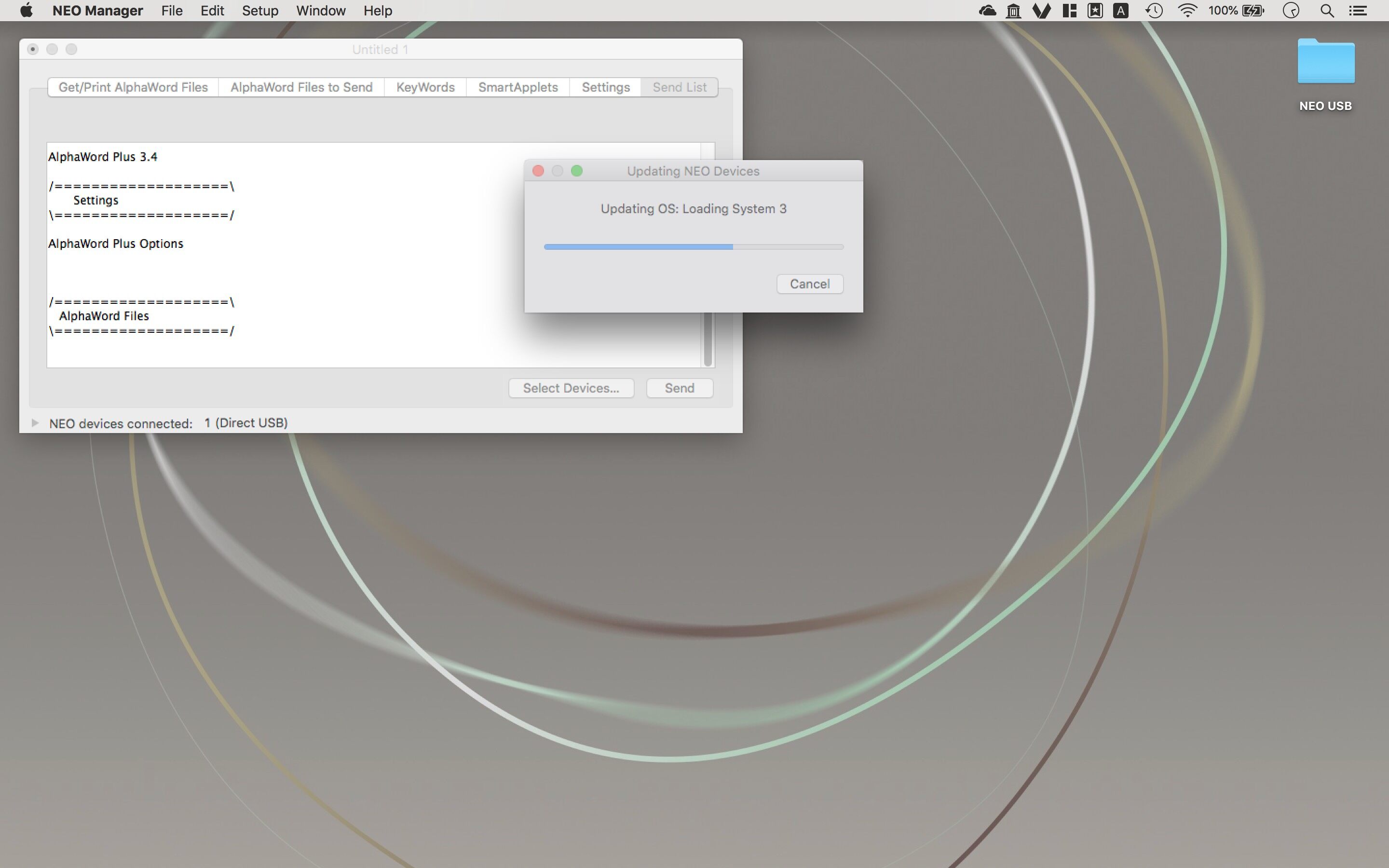Click the bank building menu bar icon
1389x868 pixels.
point(1014,10)
